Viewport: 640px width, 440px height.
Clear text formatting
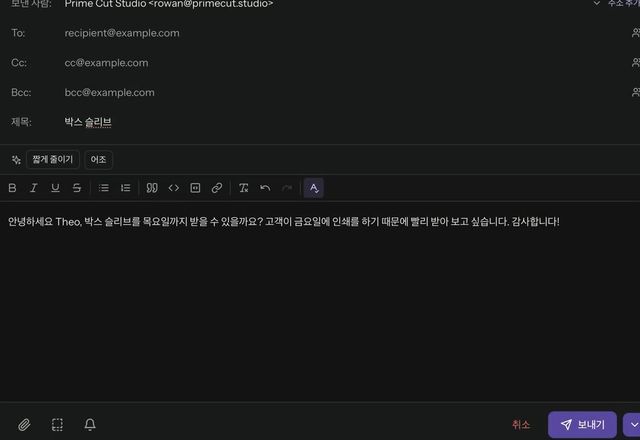244,188
